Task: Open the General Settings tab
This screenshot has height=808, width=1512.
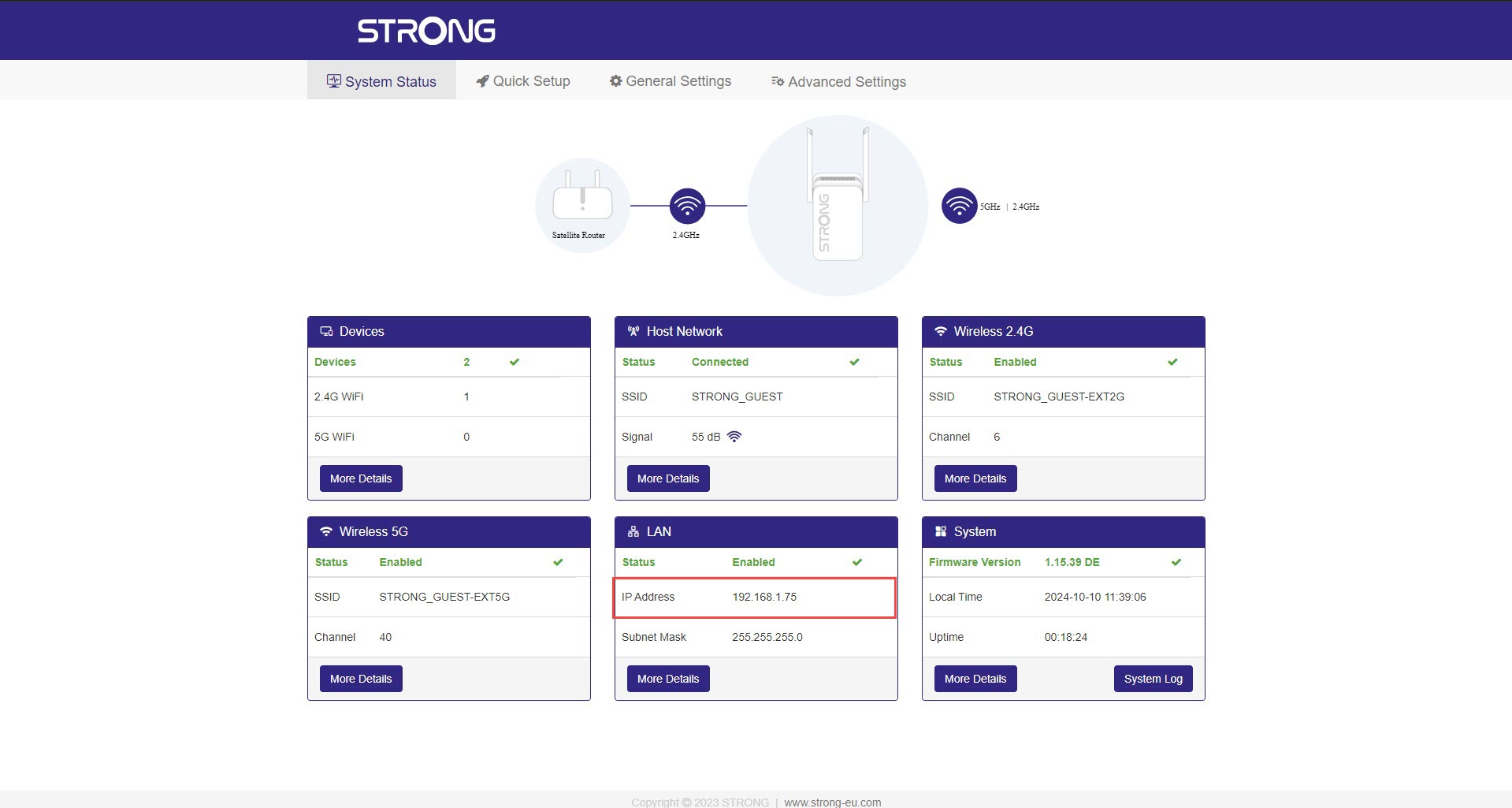Action: click(x=671, y=81)
